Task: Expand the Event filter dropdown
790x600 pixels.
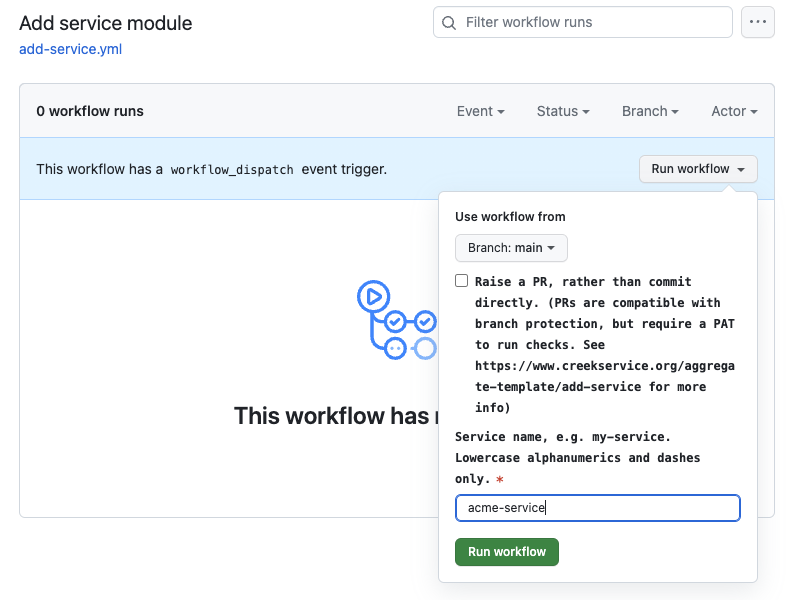Action: pos(480,111)
